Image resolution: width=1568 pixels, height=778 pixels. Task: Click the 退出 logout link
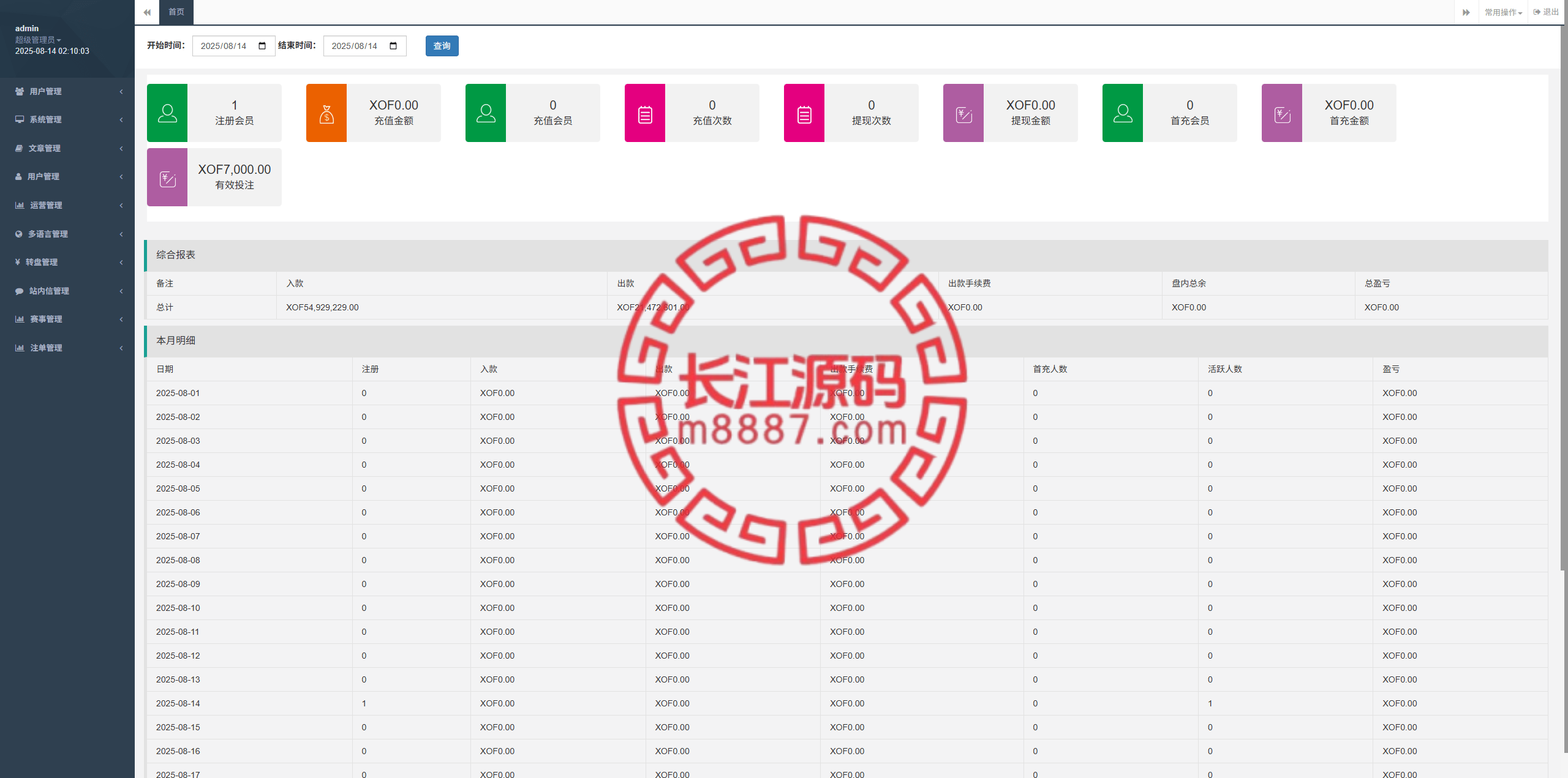(x=1546, y=12)
